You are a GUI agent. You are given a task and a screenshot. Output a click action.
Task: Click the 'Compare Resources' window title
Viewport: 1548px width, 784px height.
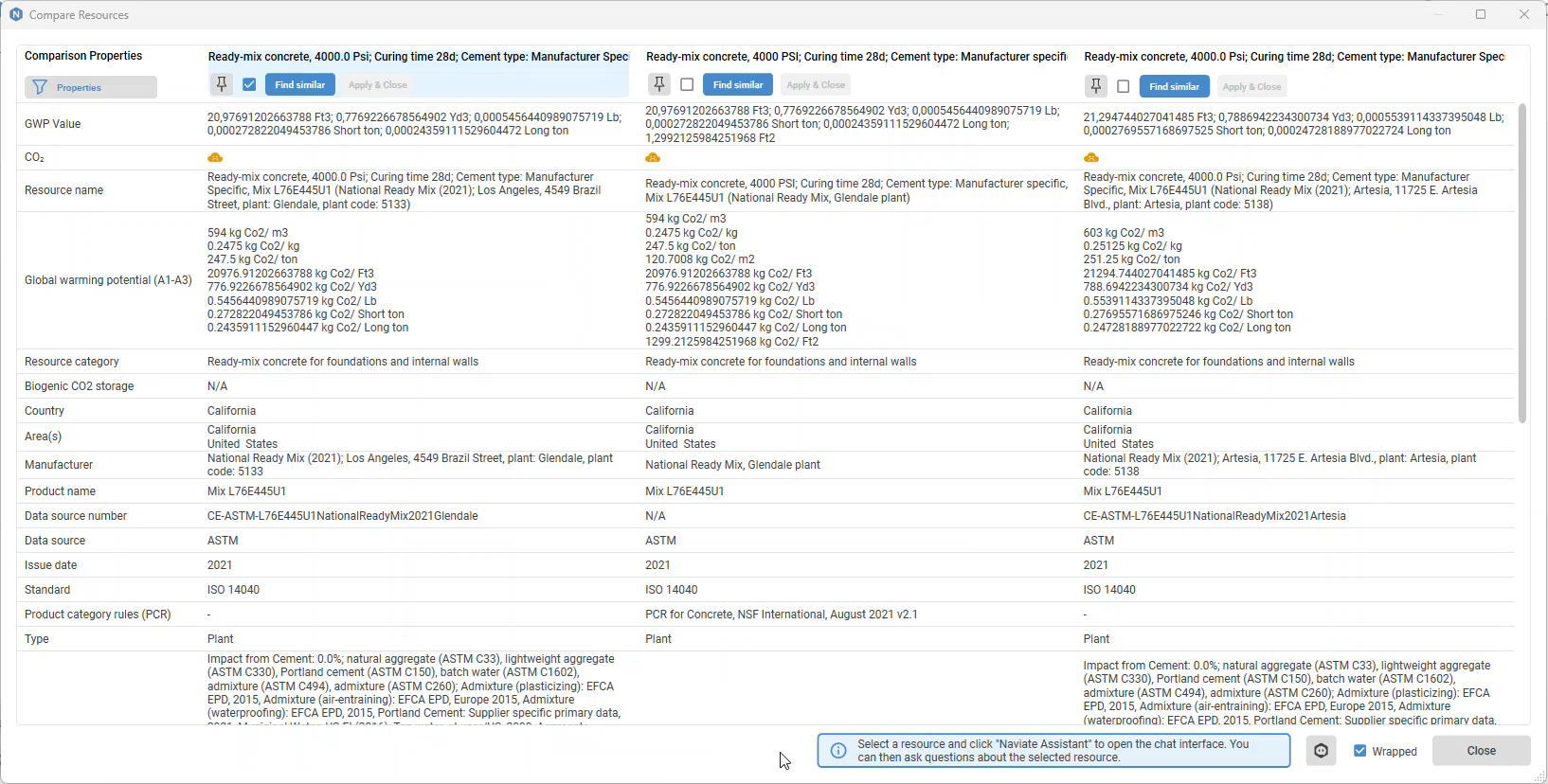tap(79, 15)
